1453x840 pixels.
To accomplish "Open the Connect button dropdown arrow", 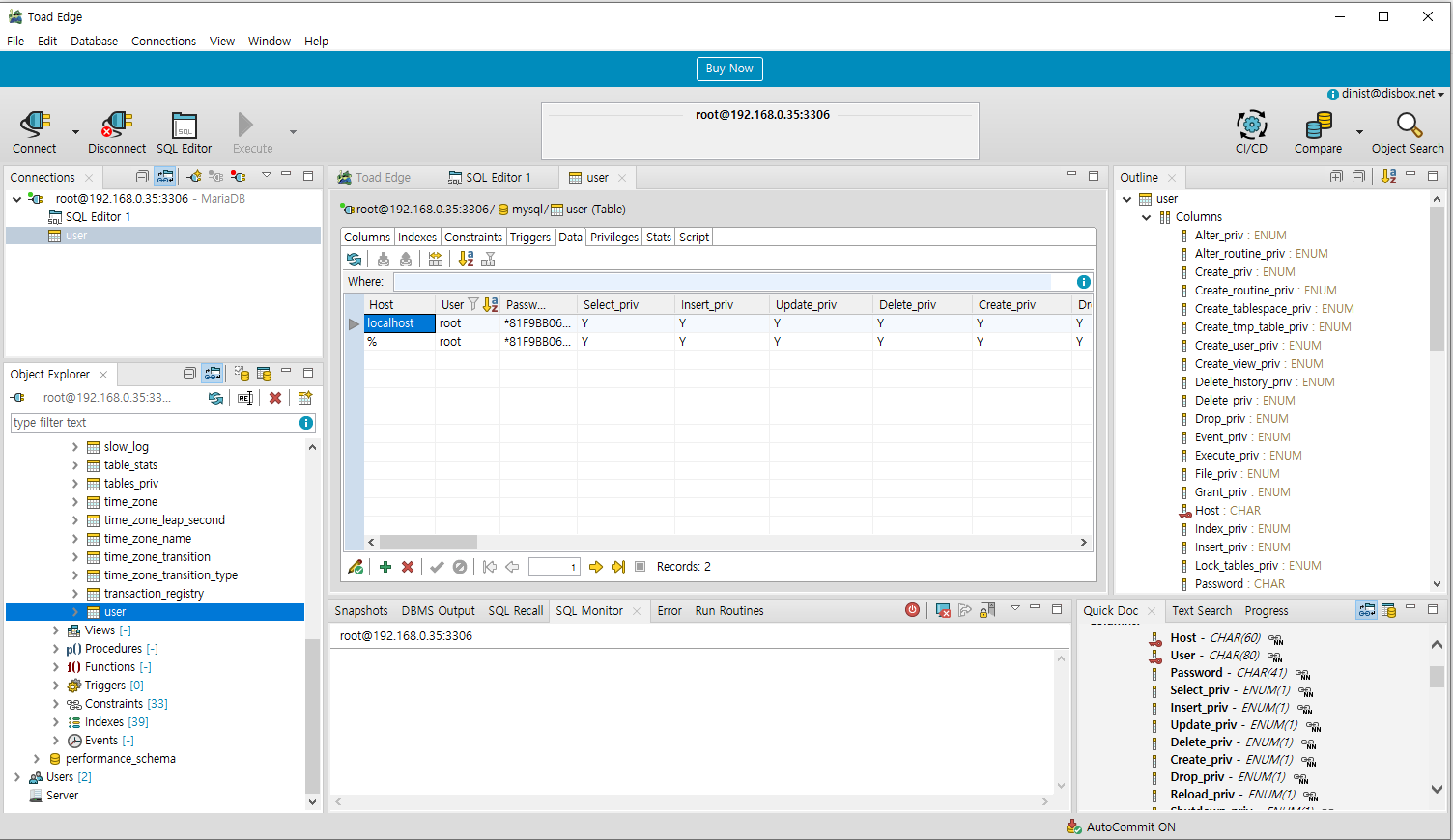I will coord(75,132).
